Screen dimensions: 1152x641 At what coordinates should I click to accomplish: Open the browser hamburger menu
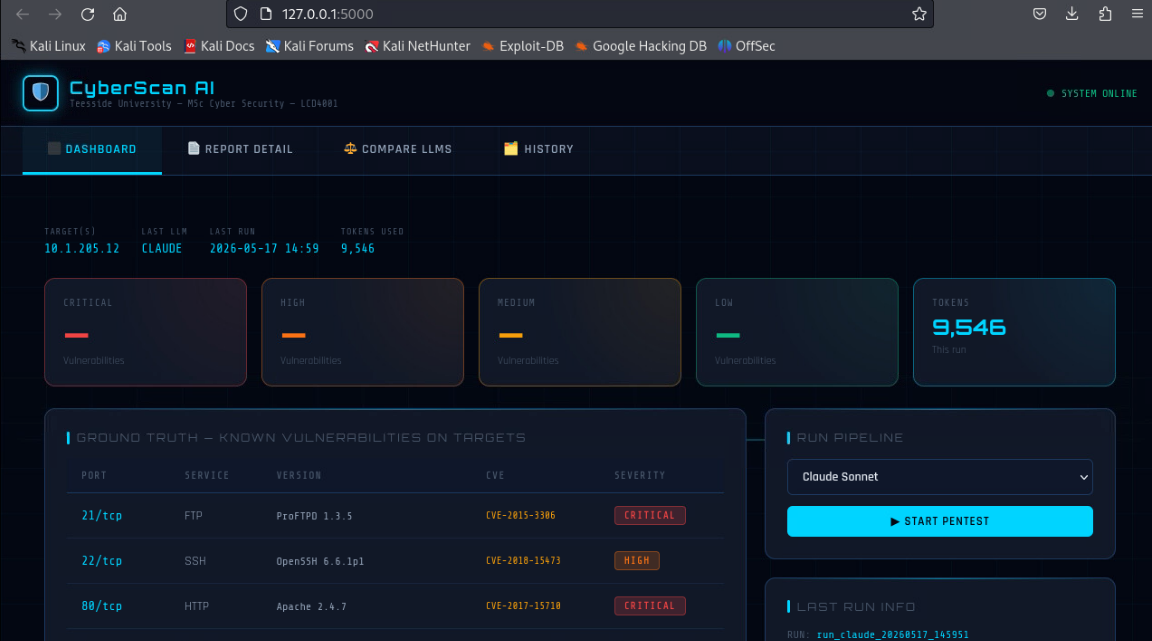[x=1137, y=14]
